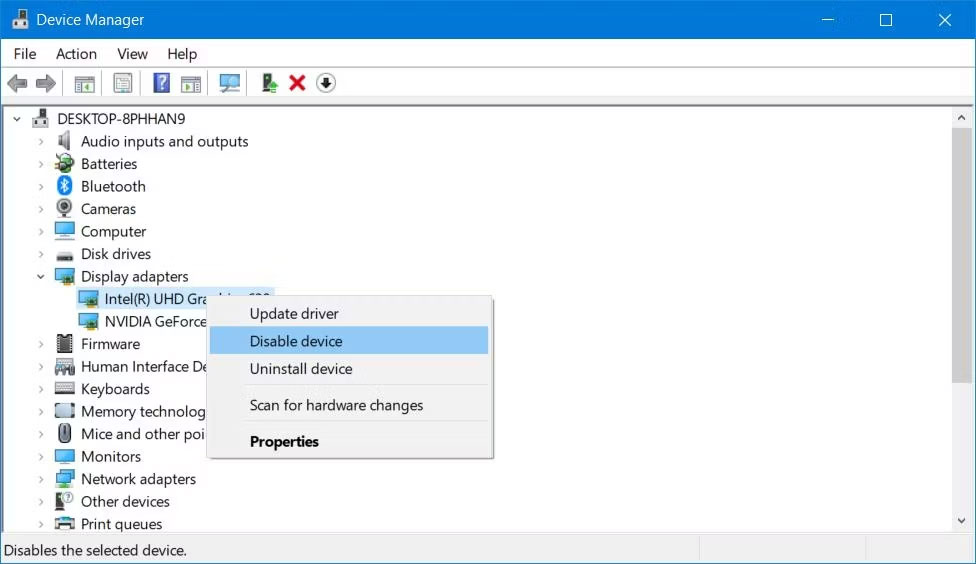Screen dimensions: 976x564
Task: Open the Properties sheet toolbar icon
Action: [x=123, y=83]
